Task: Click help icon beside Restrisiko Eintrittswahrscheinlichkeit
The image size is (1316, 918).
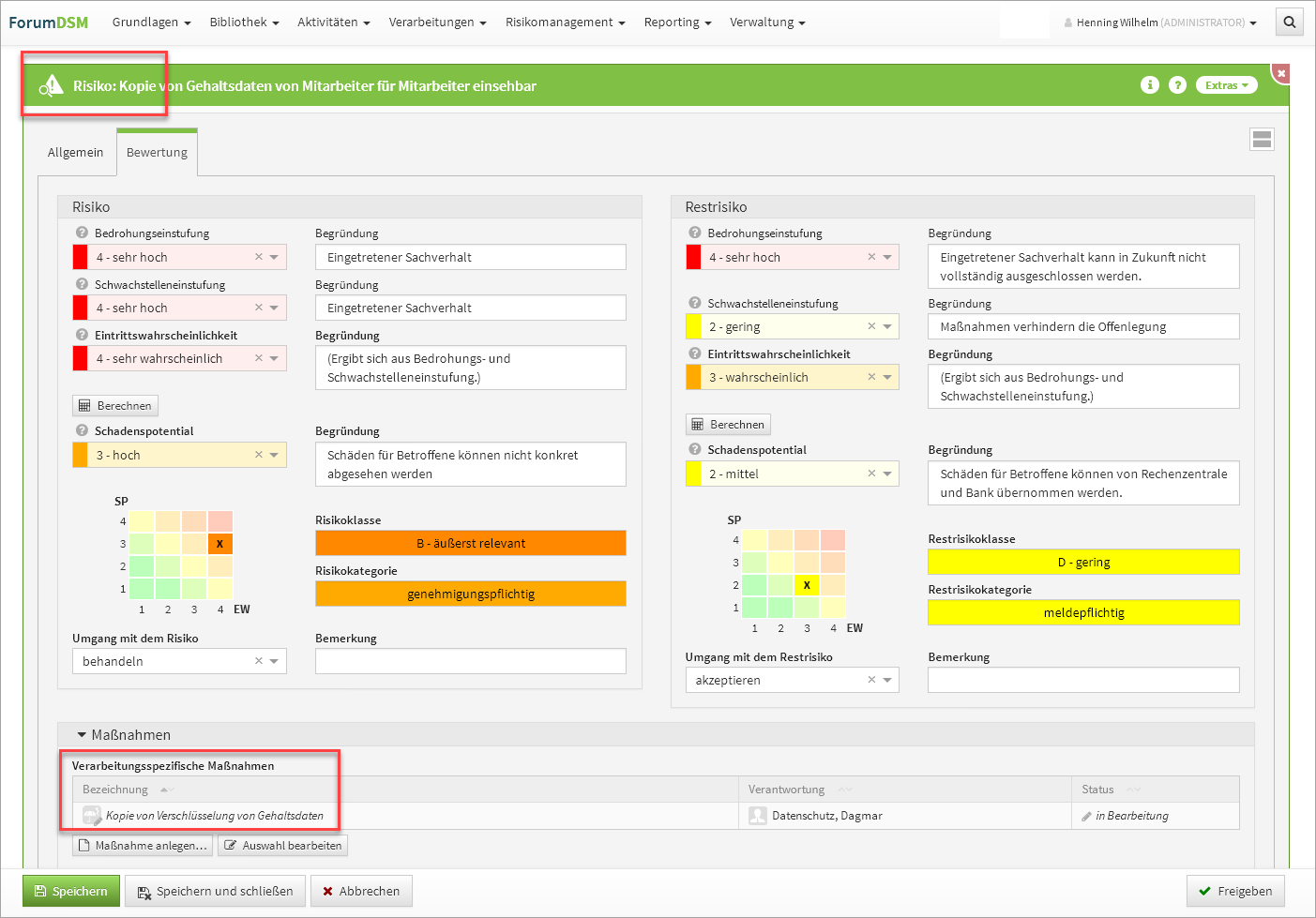Action: click(x=695, y=354)
